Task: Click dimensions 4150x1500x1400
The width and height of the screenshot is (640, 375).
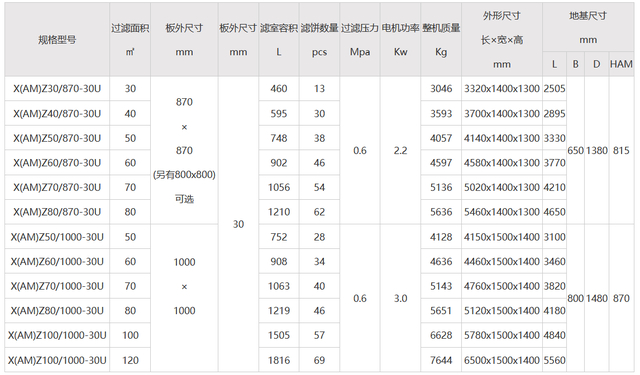Action: [x=502, y=237]
